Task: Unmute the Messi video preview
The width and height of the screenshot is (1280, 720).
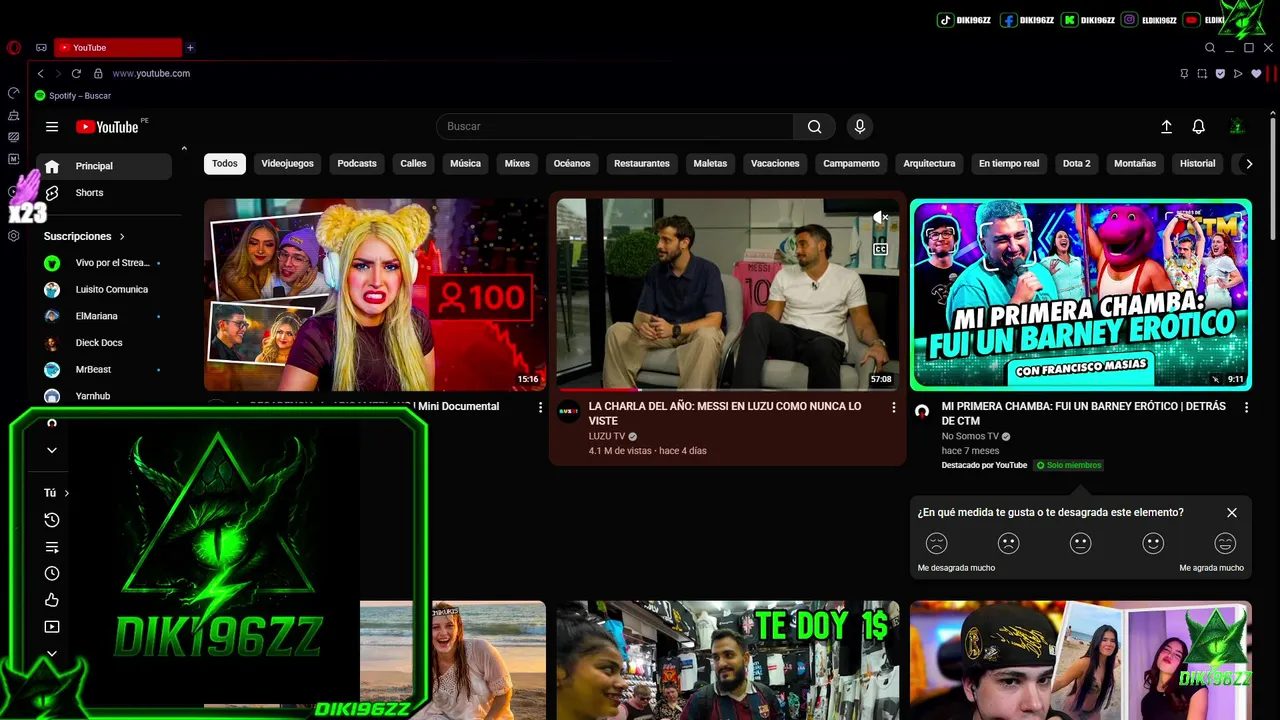Action: coord(880,217)
